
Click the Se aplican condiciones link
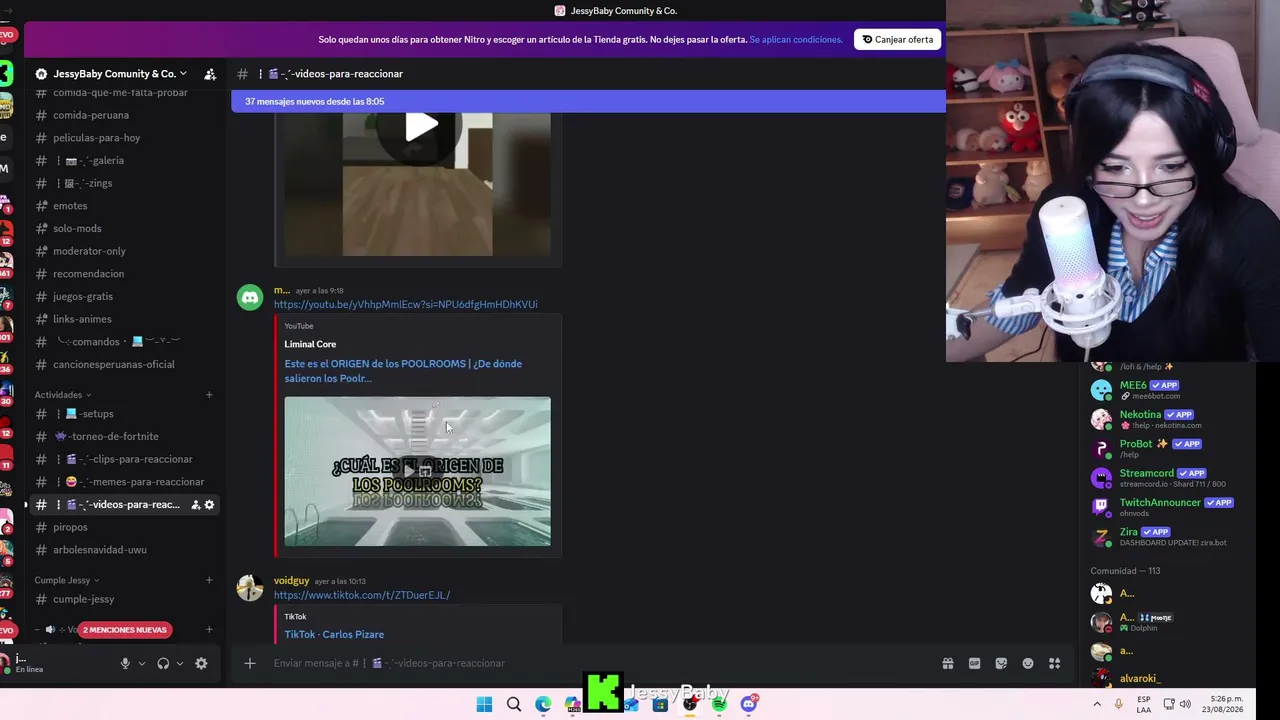[796, 39]
